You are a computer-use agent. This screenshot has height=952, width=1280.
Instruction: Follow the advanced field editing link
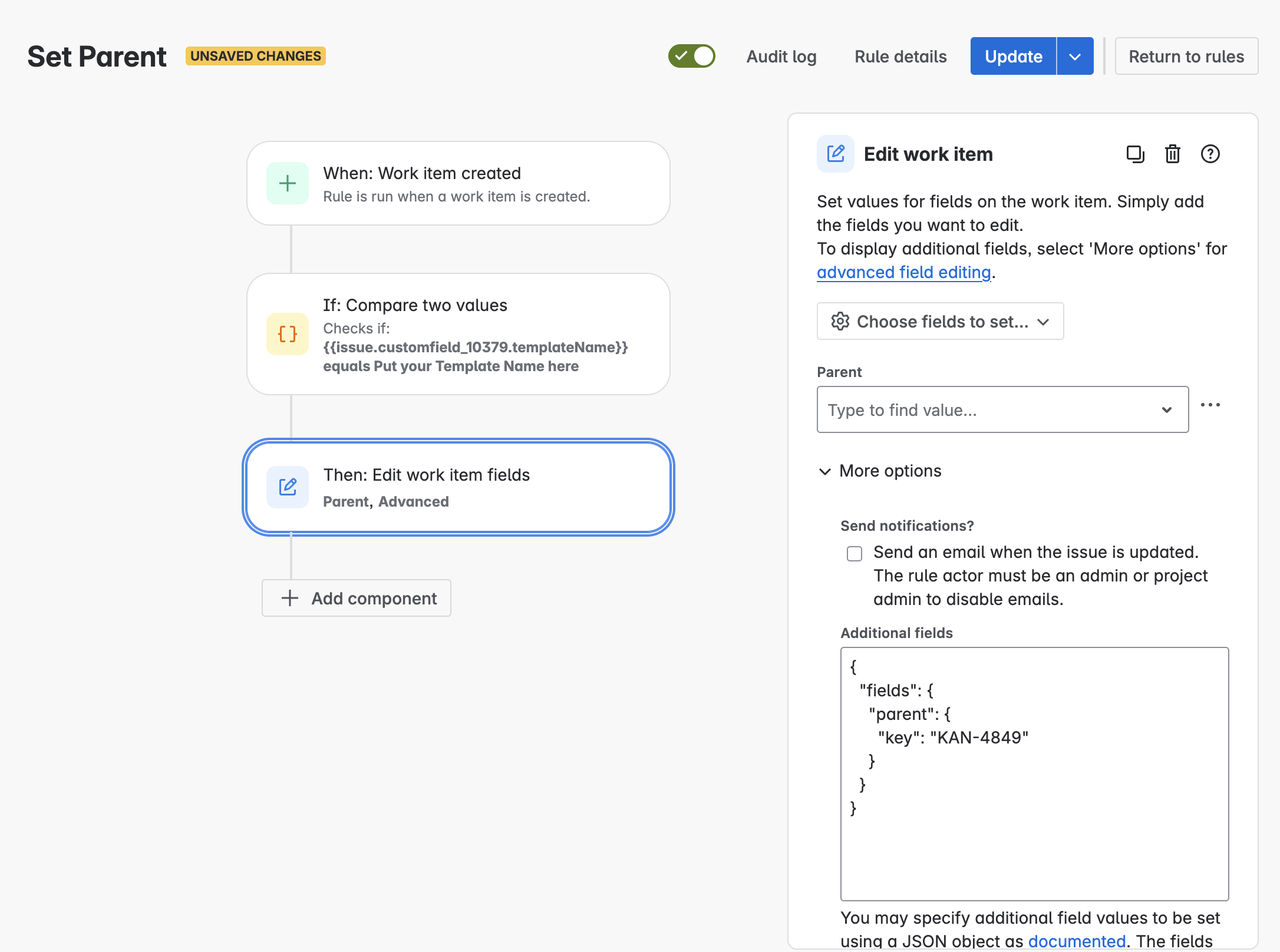(x=903, y=272)
